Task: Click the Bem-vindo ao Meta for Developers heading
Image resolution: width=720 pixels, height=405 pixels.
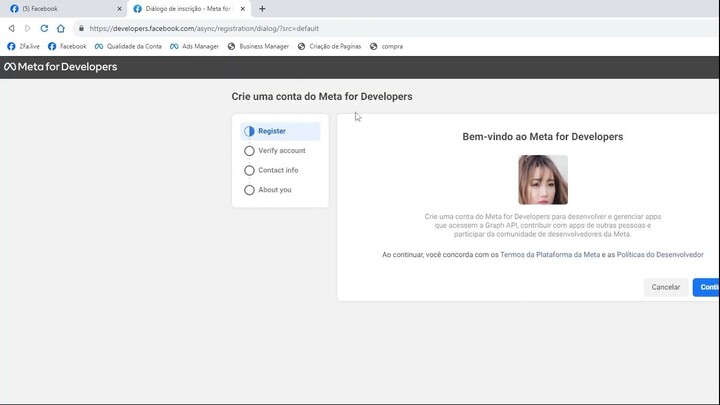Action: (542, 137)
